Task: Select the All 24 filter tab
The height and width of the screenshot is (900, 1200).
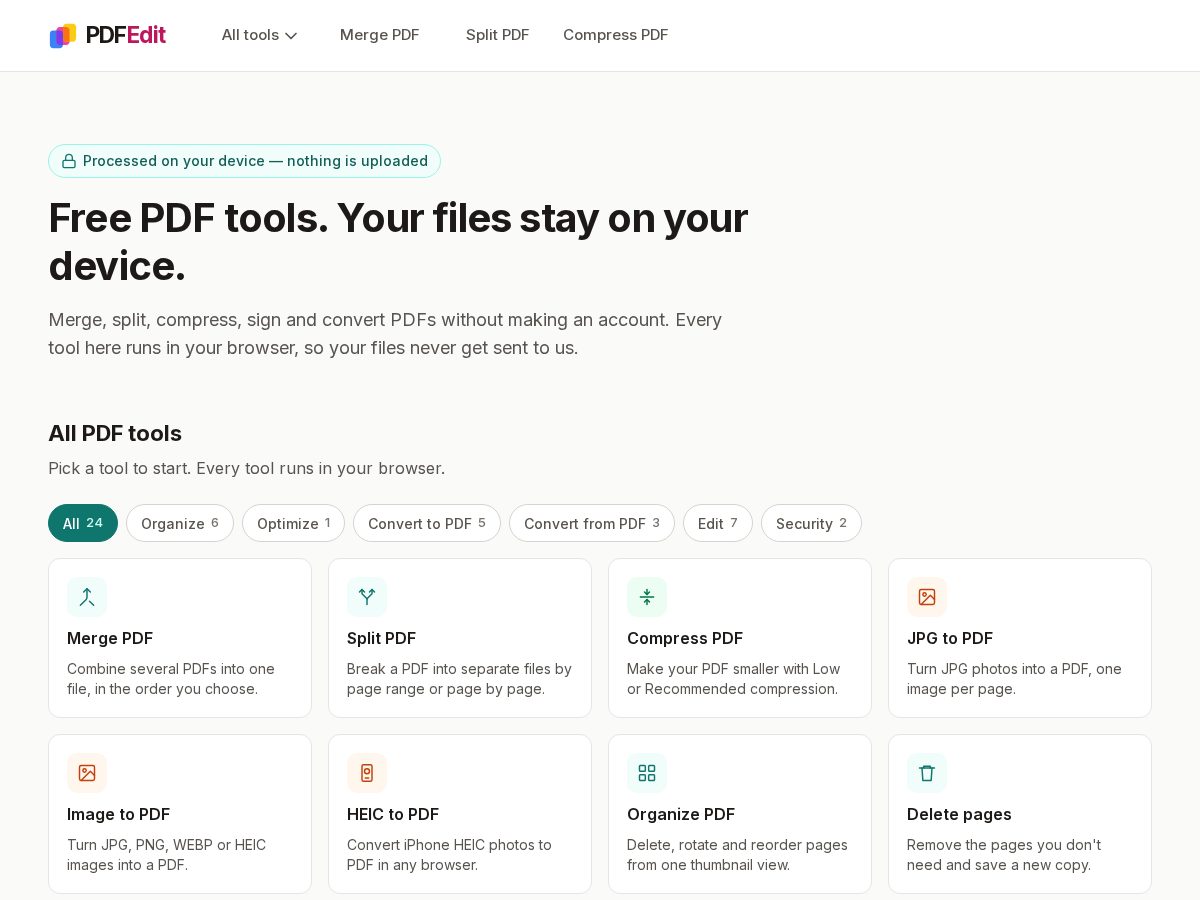Action: 83,523
